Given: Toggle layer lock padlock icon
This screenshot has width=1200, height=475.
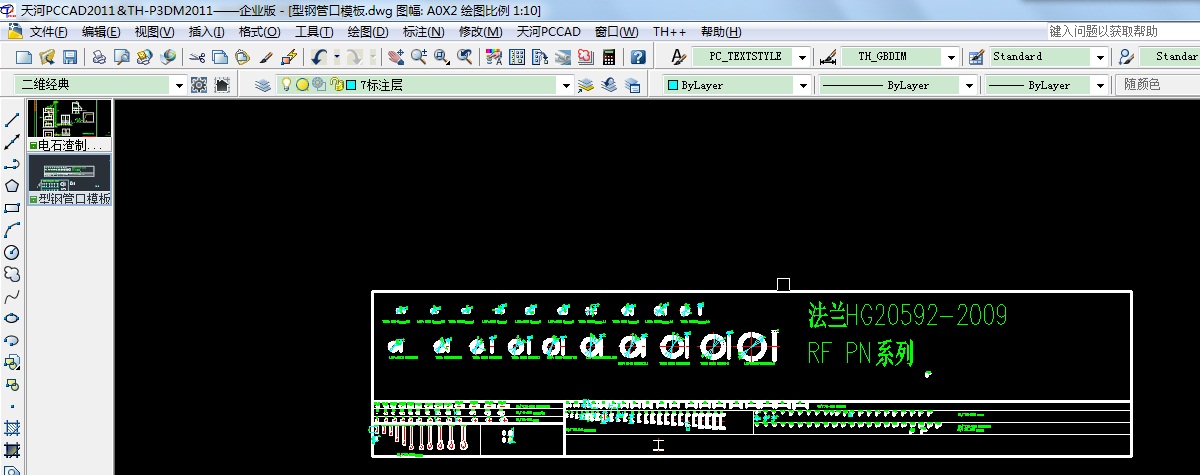Looking at the screenshot, I should tap(336, 85).
